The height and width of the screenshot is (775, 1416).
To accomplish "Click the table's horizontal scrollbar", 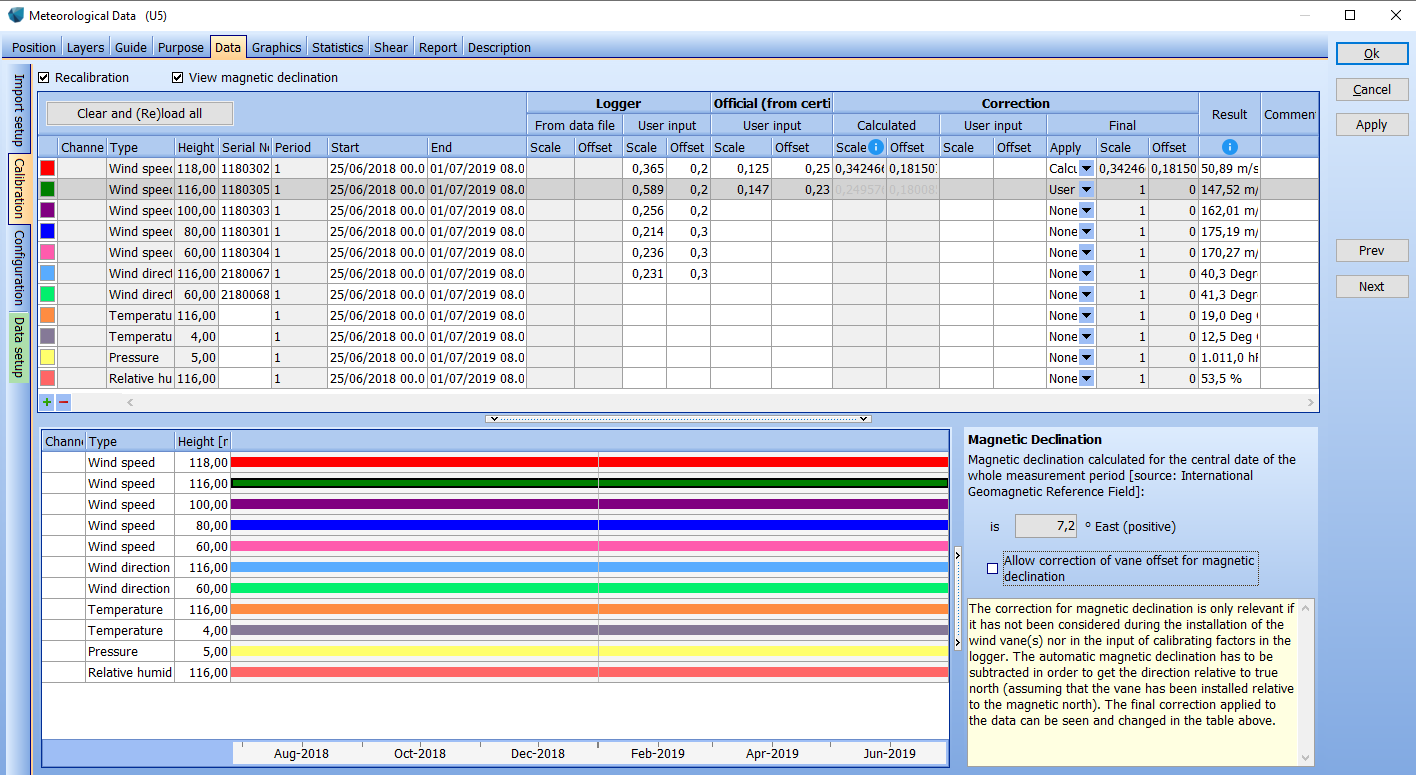I will click(719, 402).
